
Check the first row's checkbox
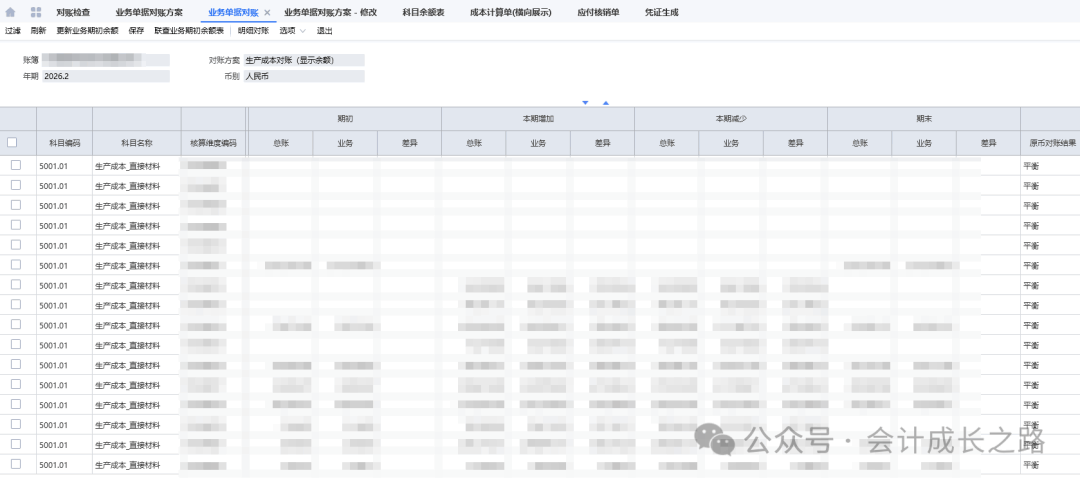click(15, 165)
